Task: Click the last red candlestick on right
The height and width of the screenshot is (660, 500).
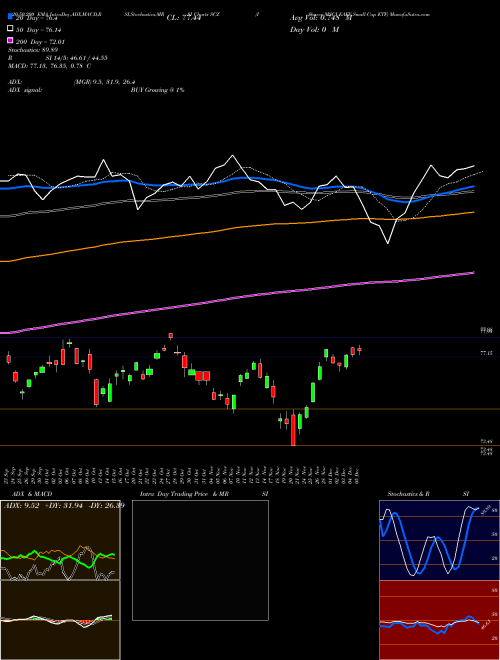Action: (359, 349)
